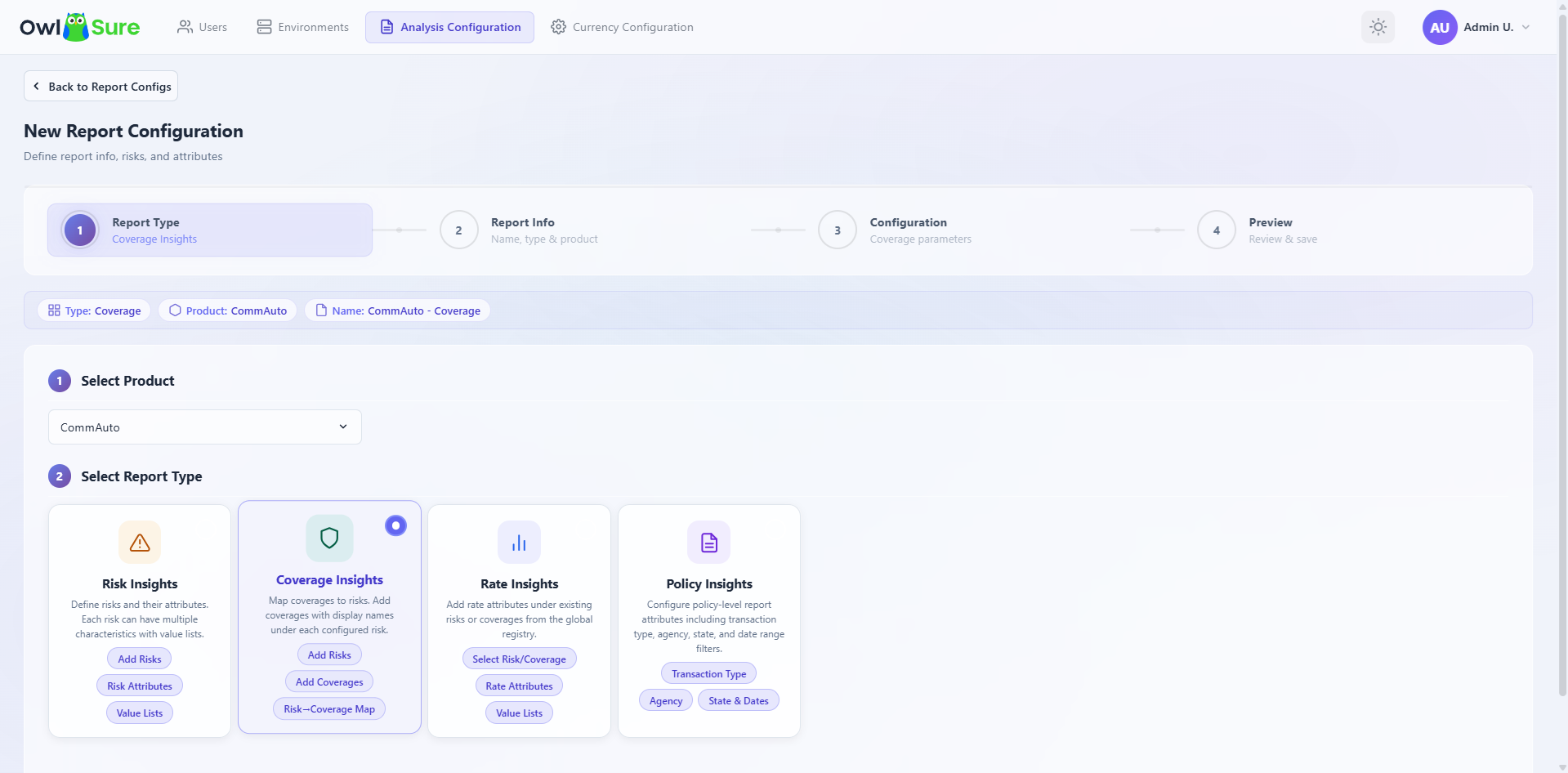Viewport: 1568px width, 773px height.
Task: Click the Rate Attributes tag
Action: tap(519, 686)
